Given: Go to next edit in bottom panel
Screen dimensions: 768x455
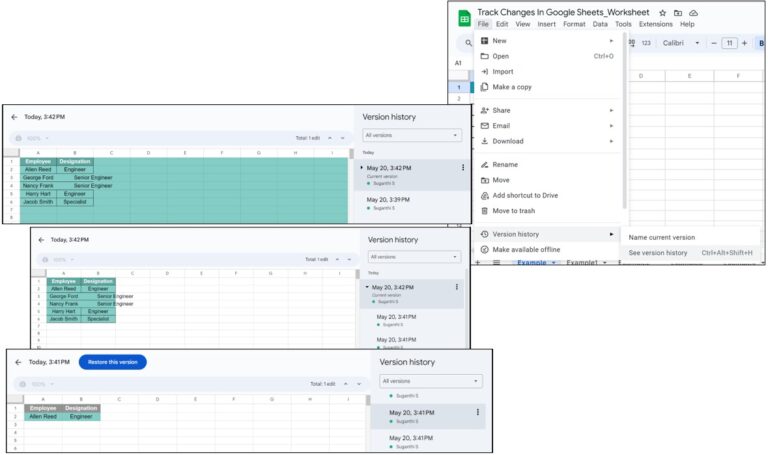Looking at the screenshot, I should click(x=359, y=384).
